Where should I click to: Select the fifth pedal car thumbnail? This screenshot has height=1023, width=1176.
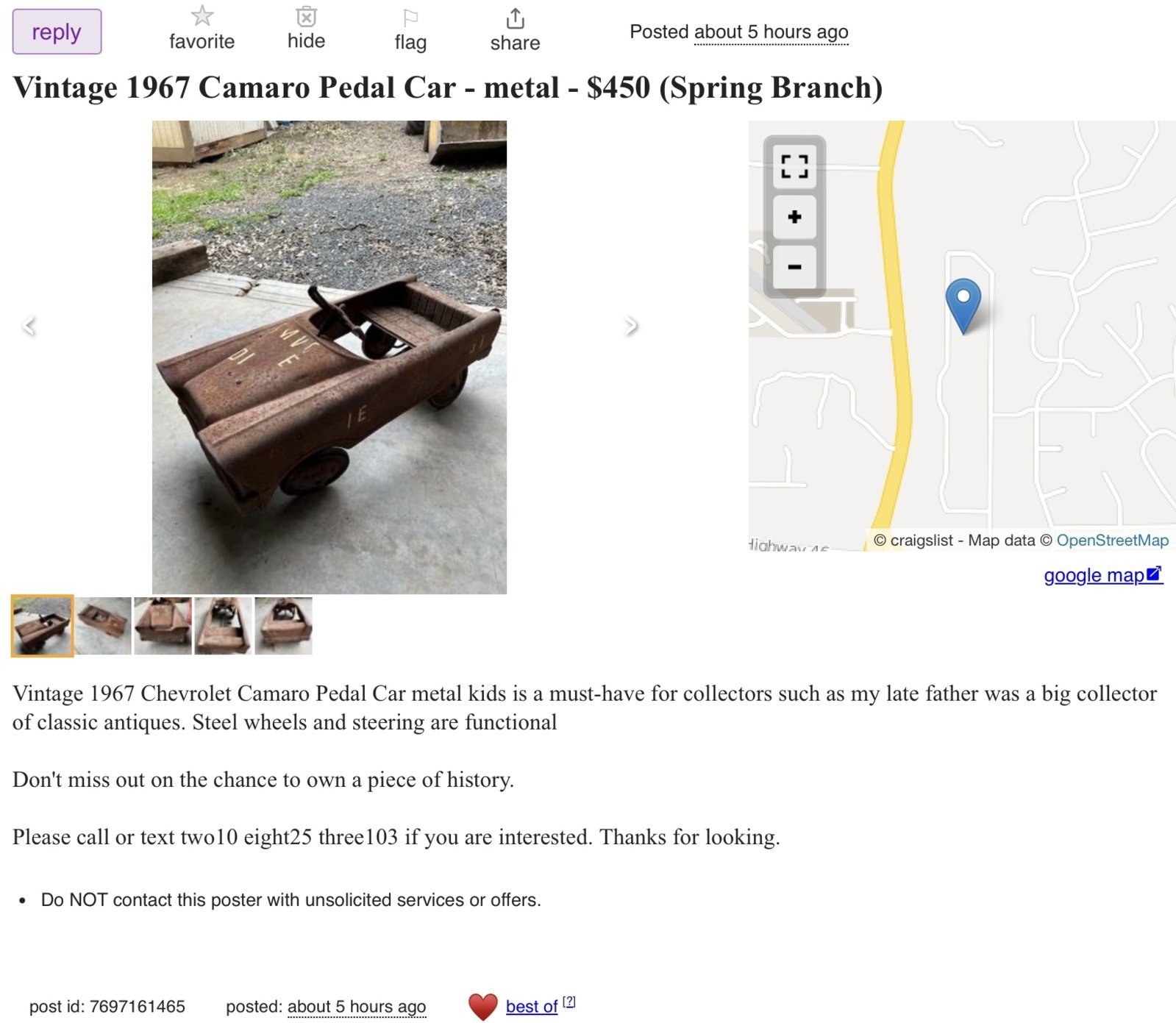(284, 626)
